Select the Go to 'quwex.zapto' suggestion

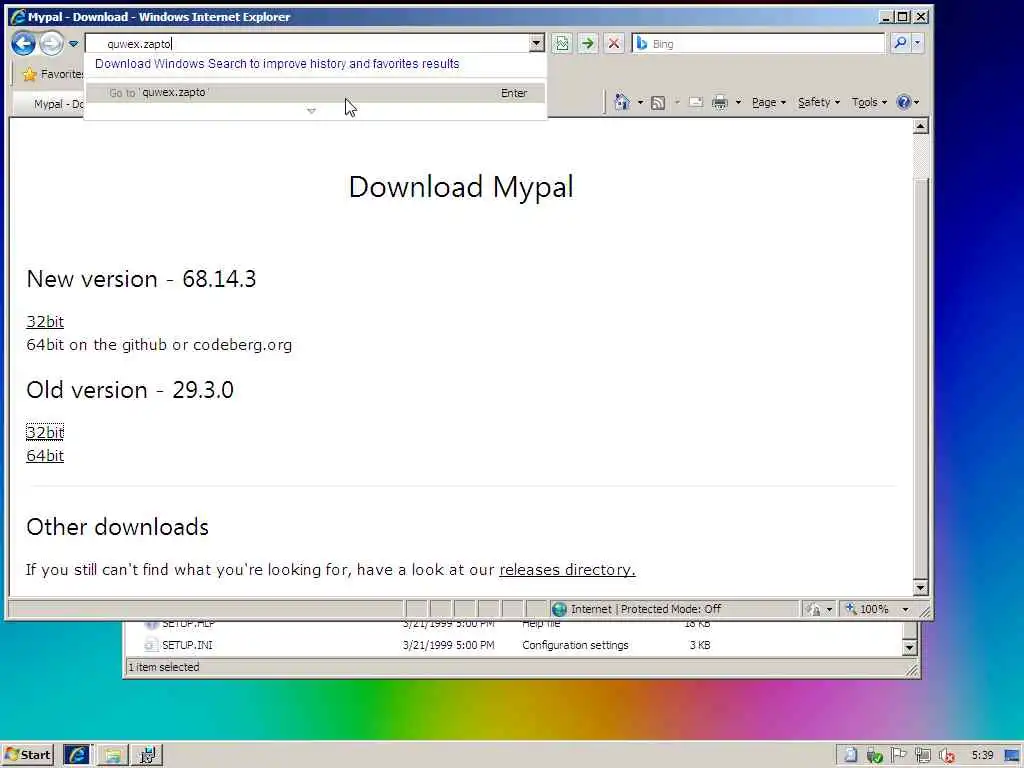click(x=315, y=93)
